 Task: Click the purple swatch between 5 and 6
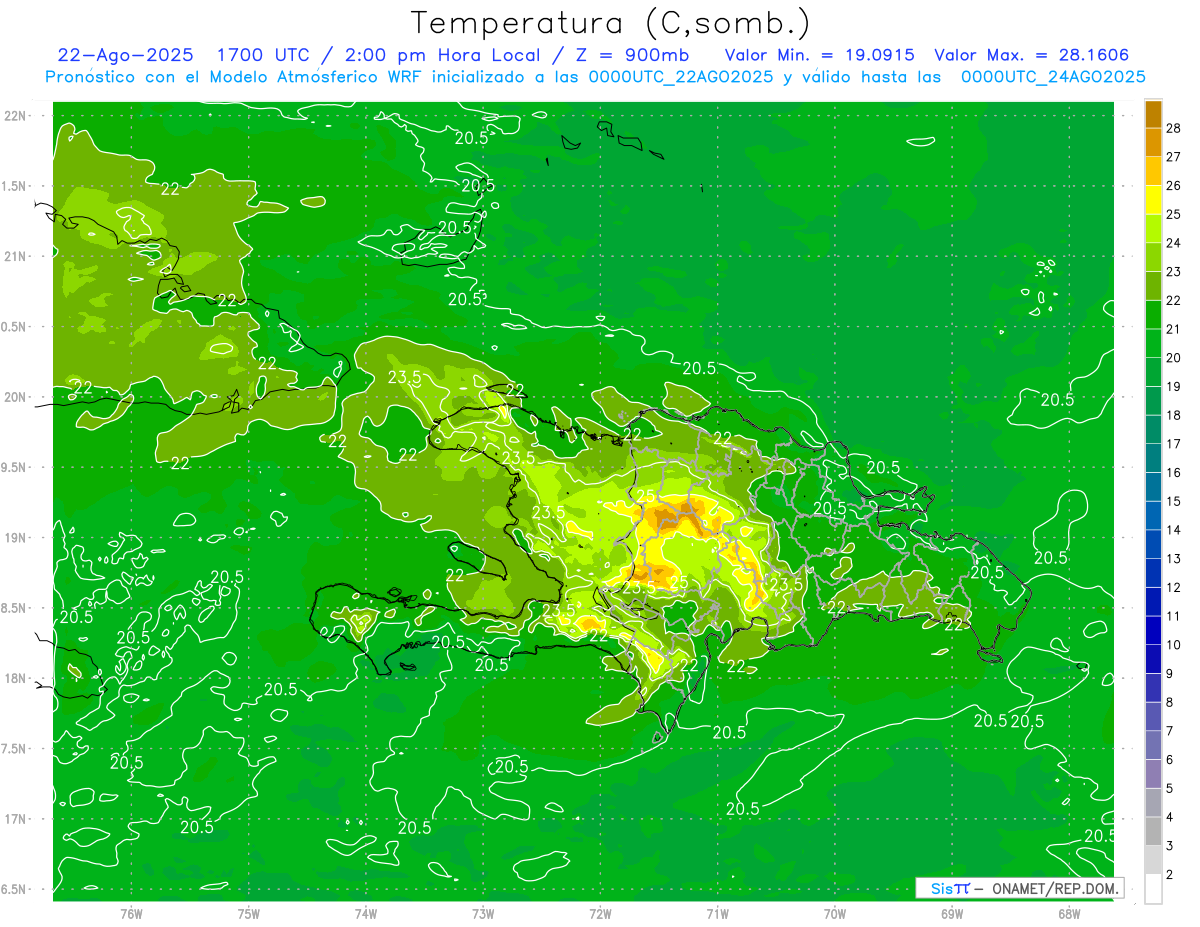click(1153, 774)
